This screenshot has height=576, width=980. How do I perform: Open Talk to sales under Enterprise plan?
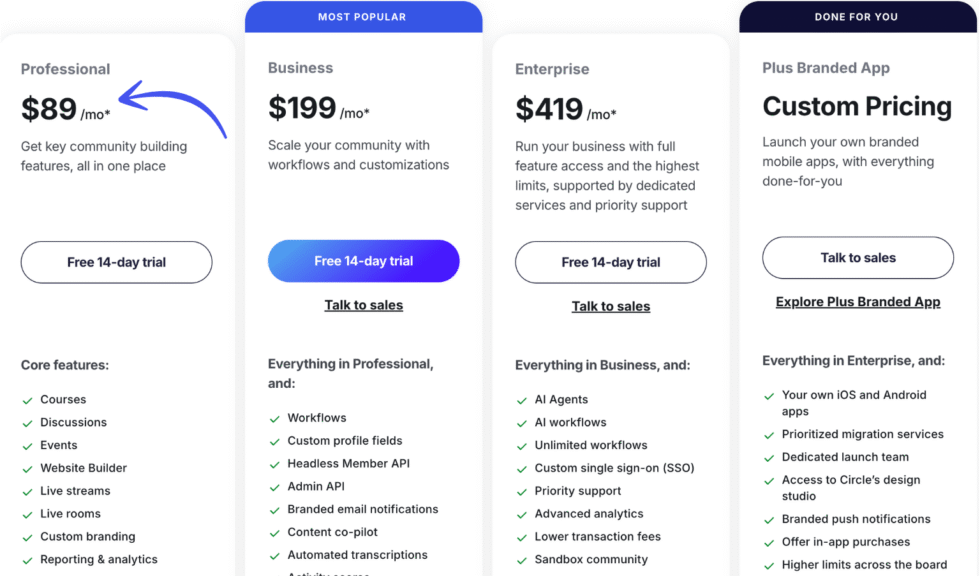(610, 306)
